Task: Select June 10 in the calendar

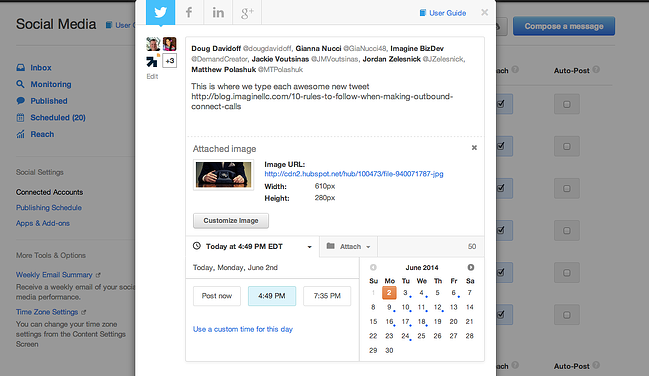Action: [405, 307]
